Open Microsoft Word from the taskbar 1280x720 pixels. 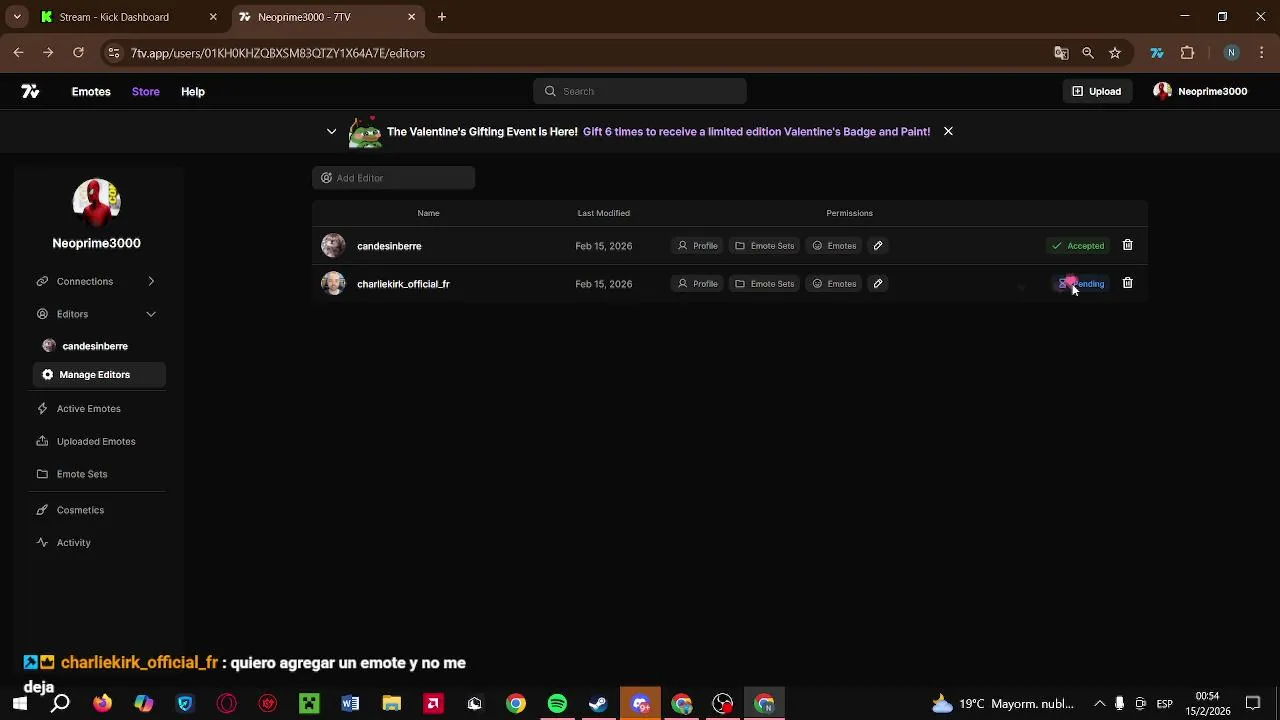coord(350,704)
